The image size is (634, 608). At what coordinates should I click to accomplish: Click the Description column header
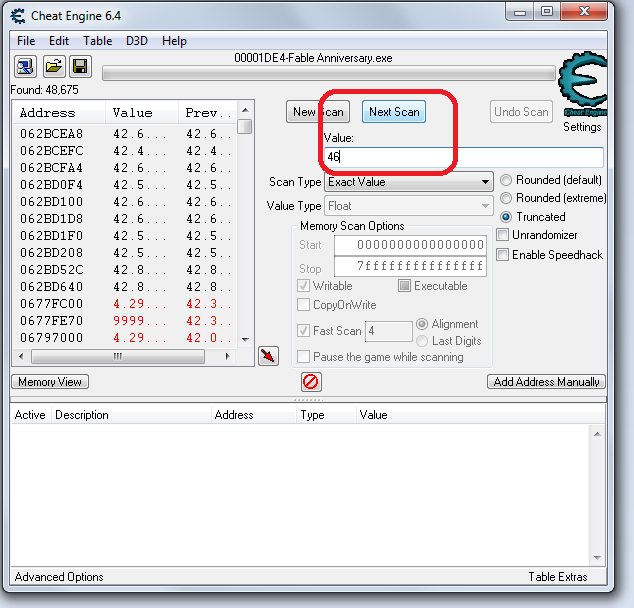pos(131,415)
